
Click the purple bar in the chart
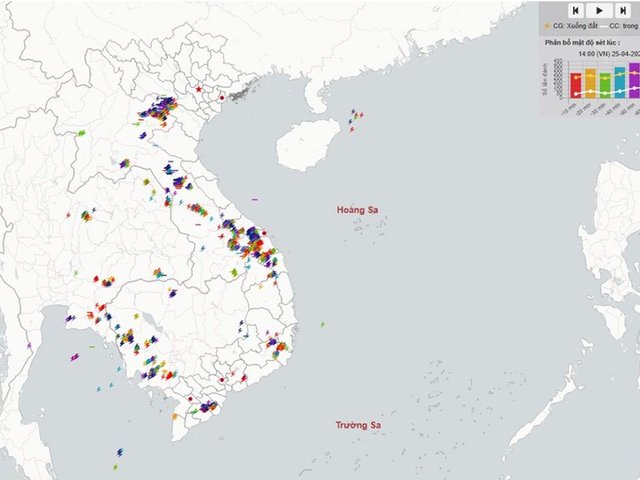pyautogui.click(x=633, y=80)
